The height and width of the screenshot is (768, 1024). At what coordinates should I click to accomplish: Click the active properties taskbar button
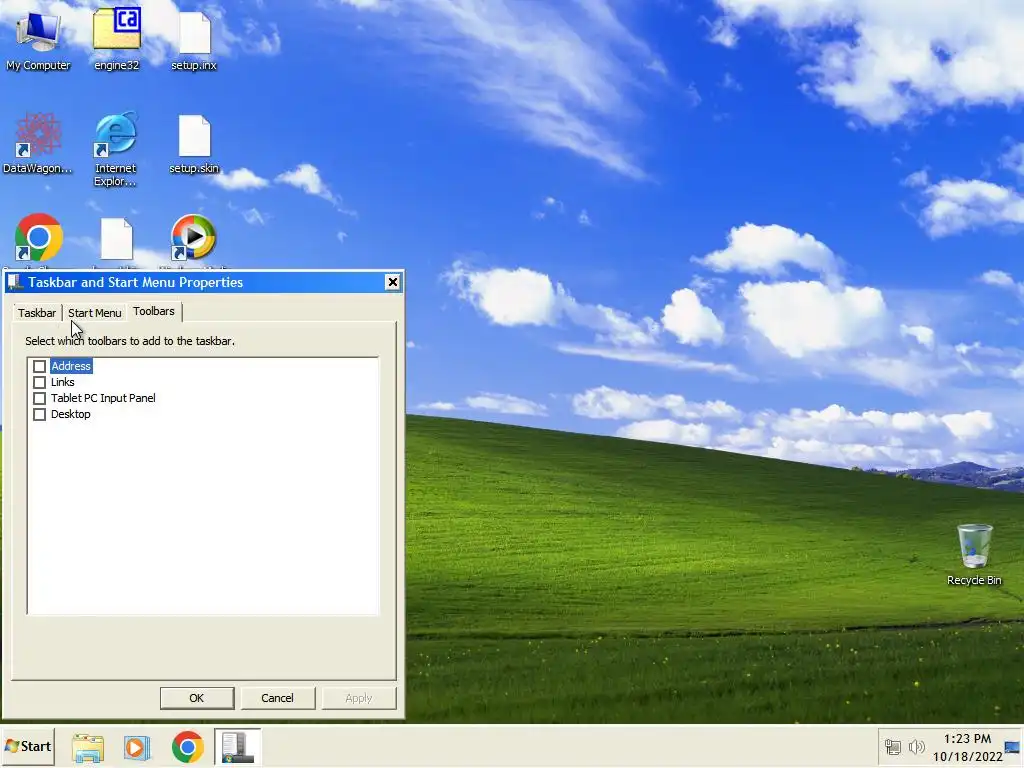pos(238,746)
